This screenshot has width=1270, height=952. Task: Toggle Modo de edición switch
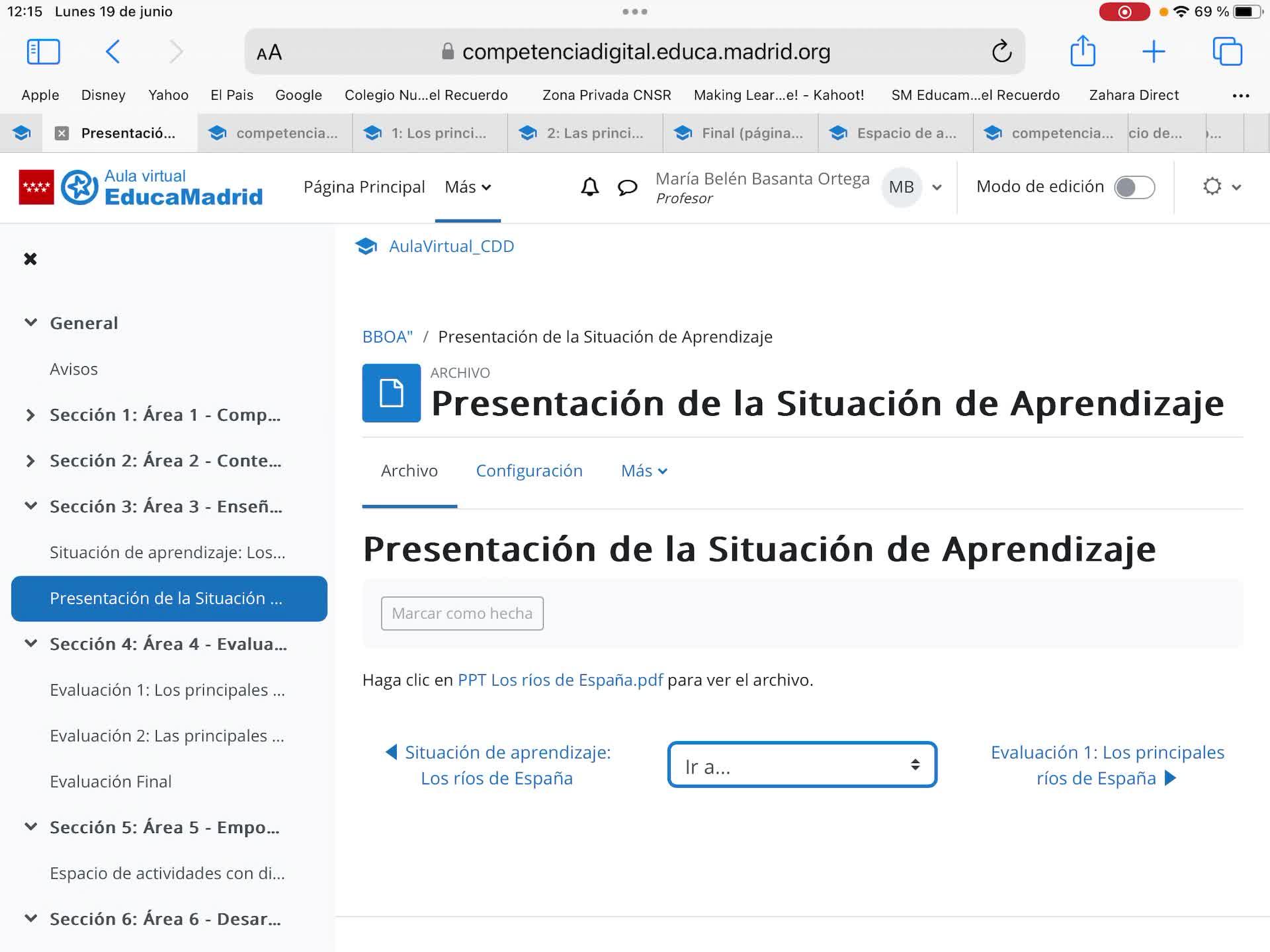point(1134,187)
